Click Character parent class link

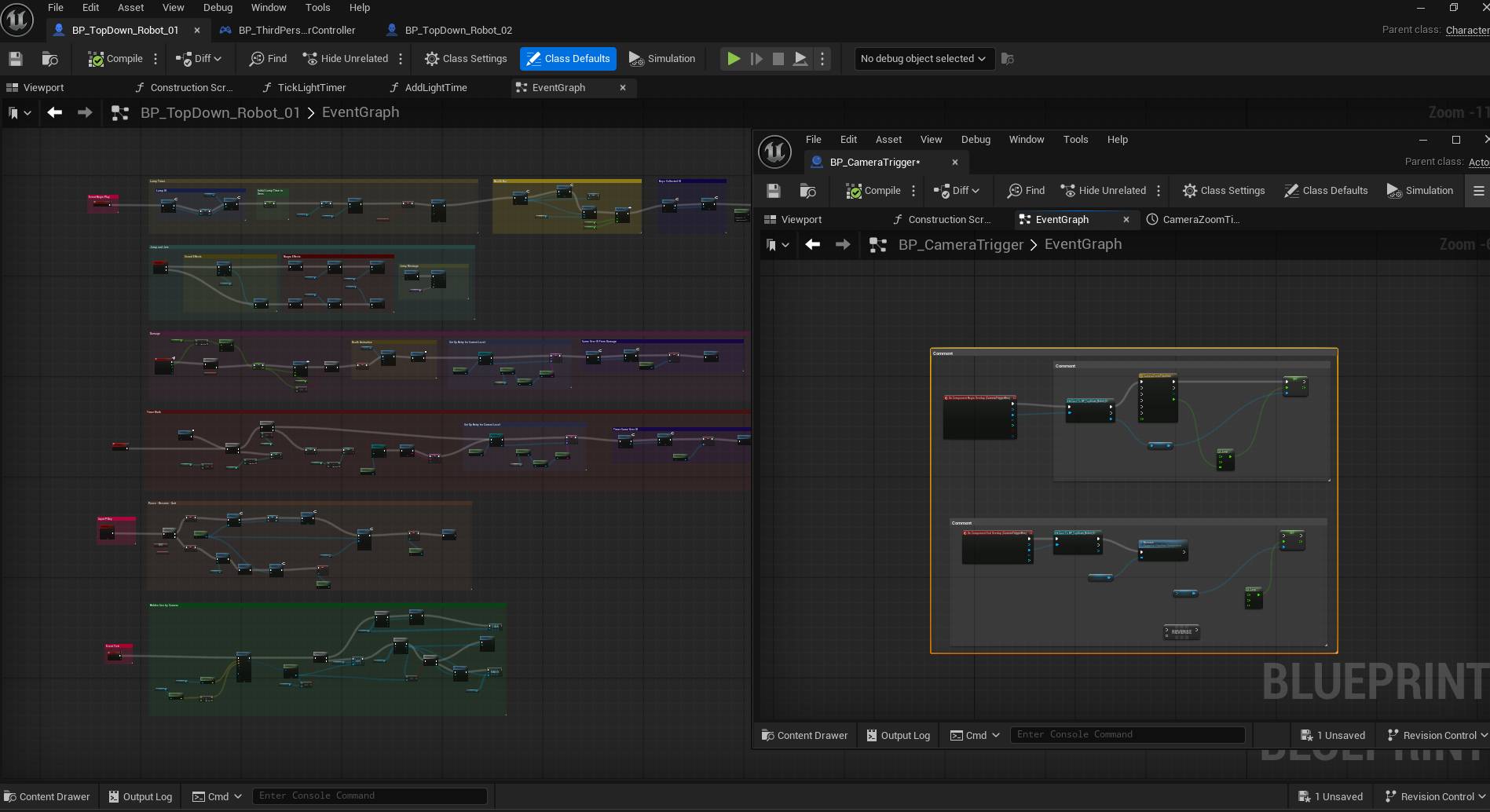[x=1467, y=30]
